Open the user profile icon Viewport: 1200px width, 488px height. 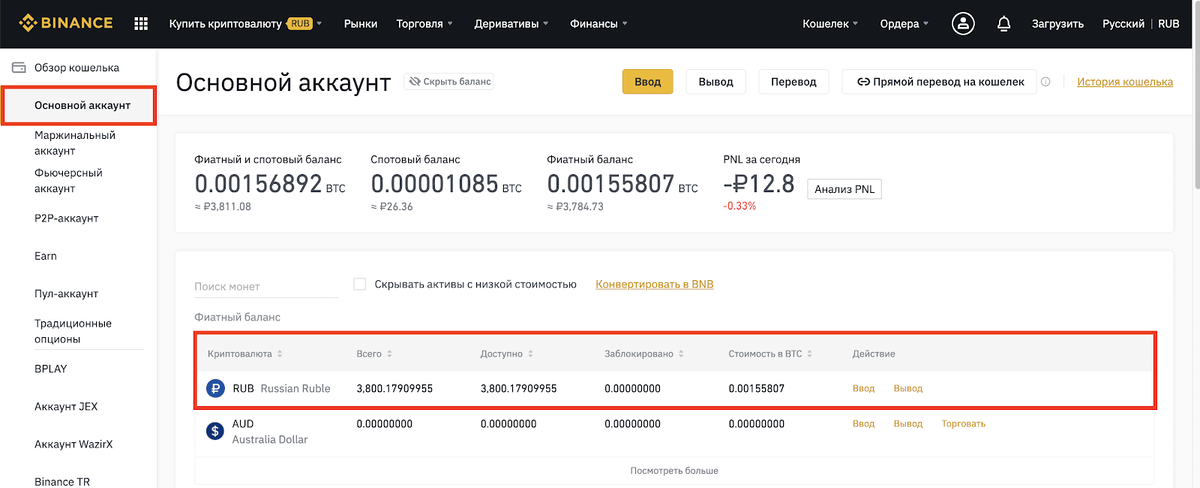click(963, 23)
